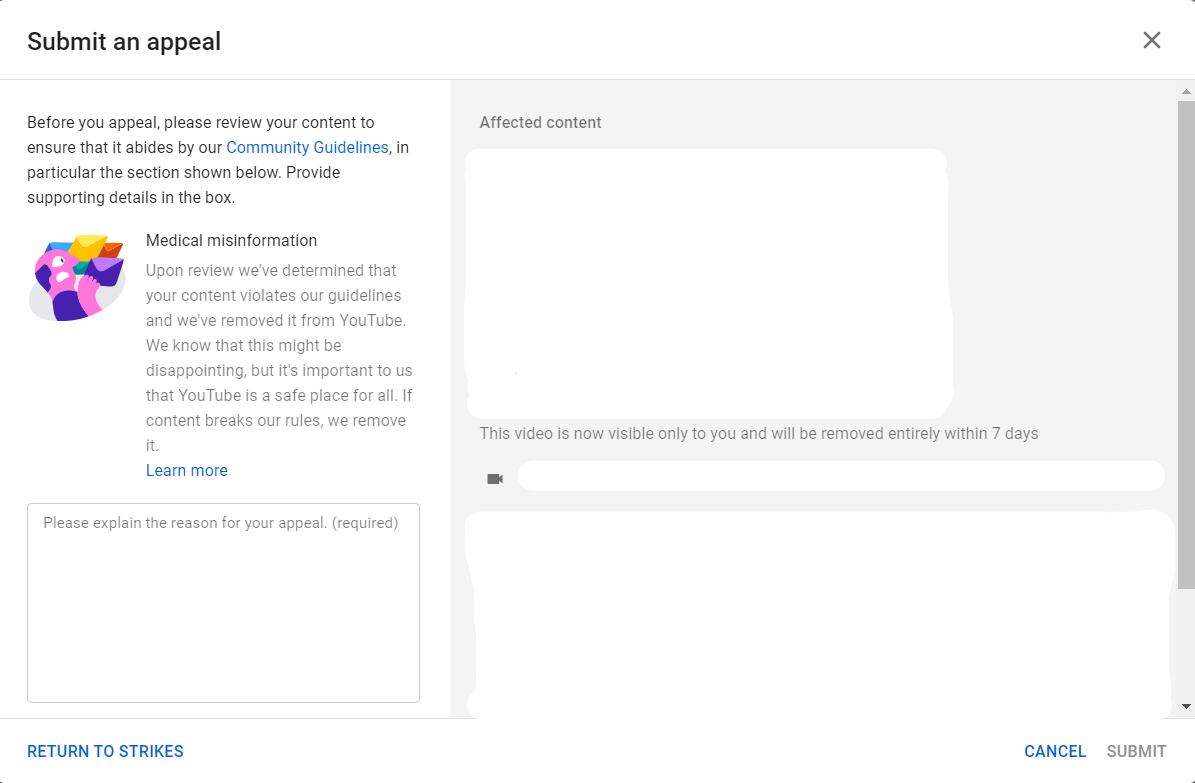This screenshot has width=1195, height=783.
Task: Click the appeal reason text box
Action: pos(223,602)
